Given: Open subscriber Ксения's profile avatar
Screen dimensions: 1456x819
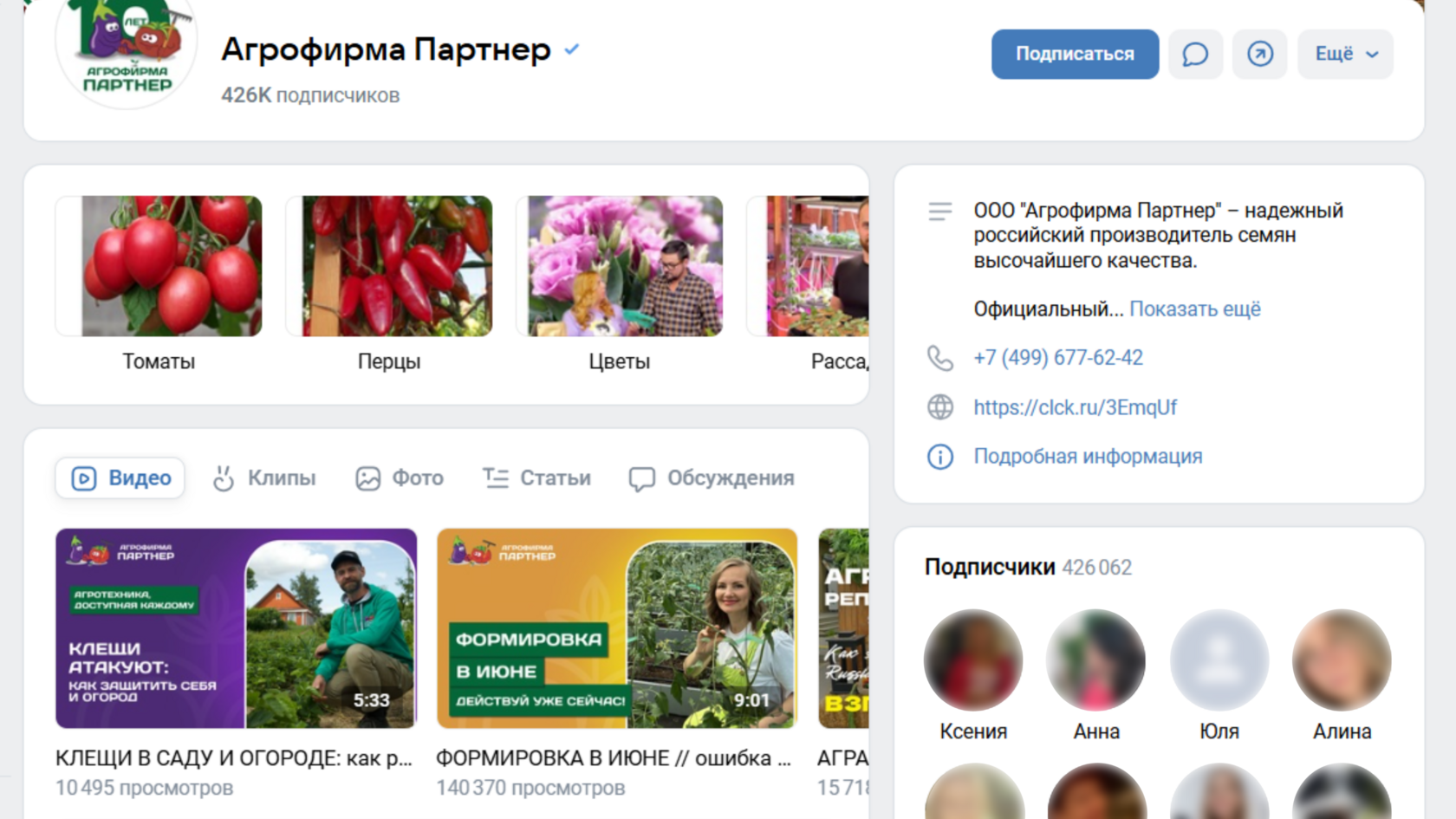Looking at the screenshot, I should click(x=973, y=660).
